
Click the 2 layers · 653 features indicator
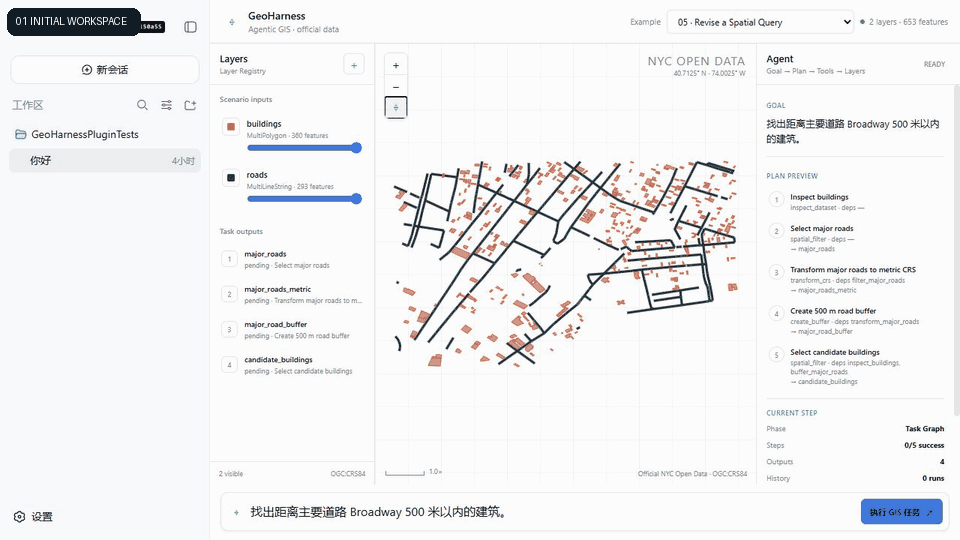(904, 22)
